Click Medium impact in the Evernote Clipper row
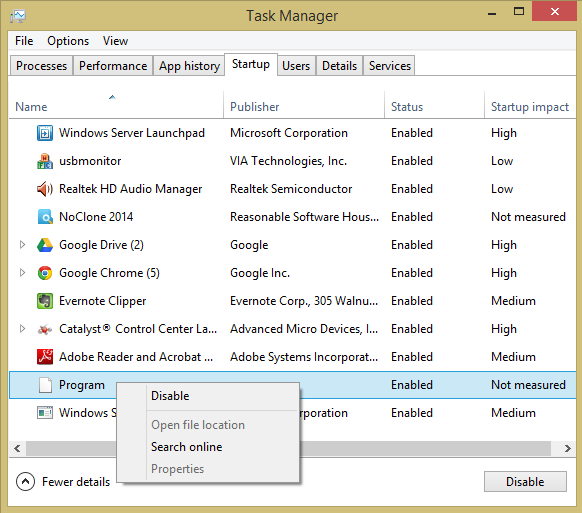582x513 pixels. click(x=513, y=301)
